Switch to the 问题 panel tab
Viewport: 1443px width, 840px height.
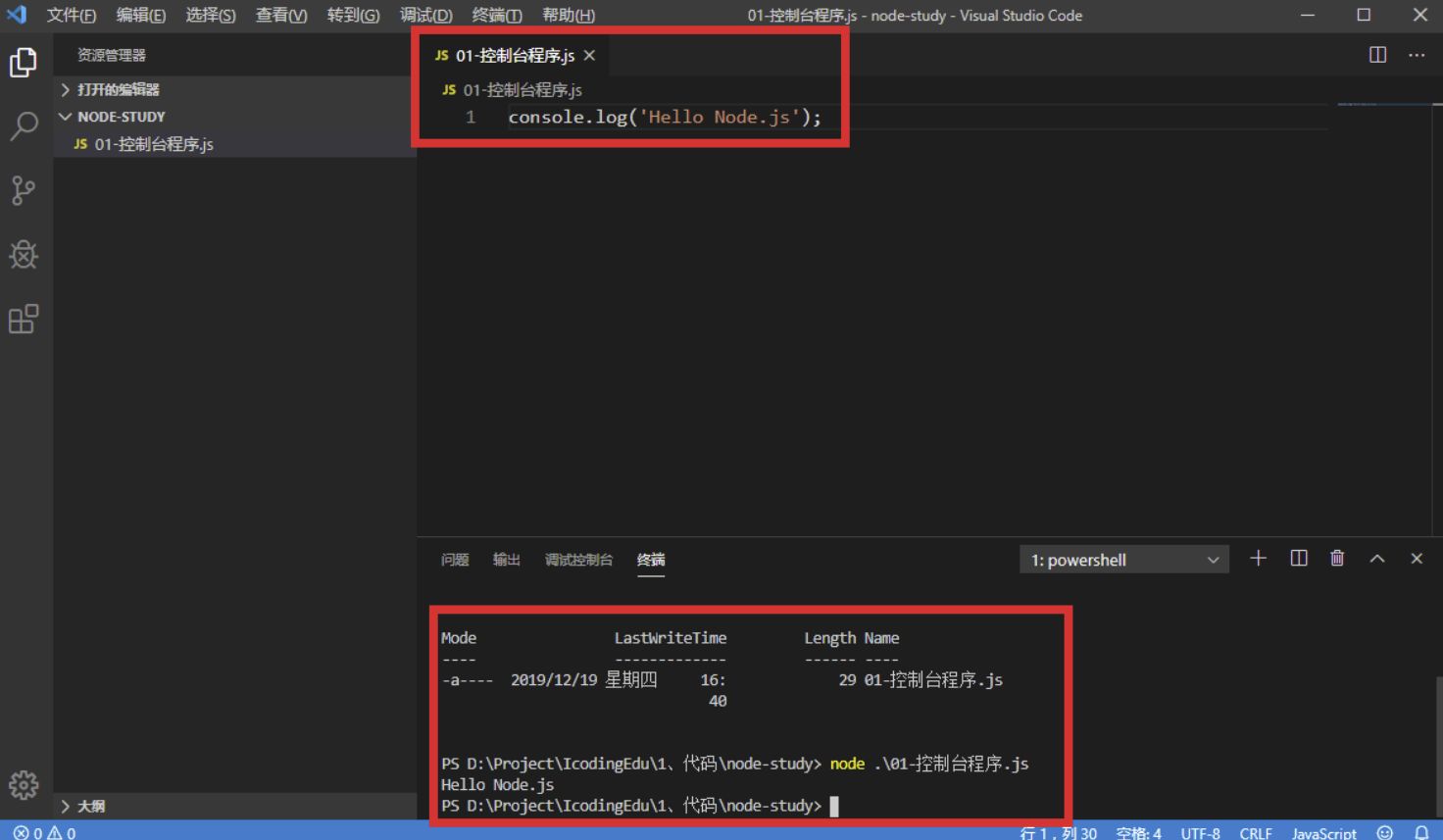[455, 560]
